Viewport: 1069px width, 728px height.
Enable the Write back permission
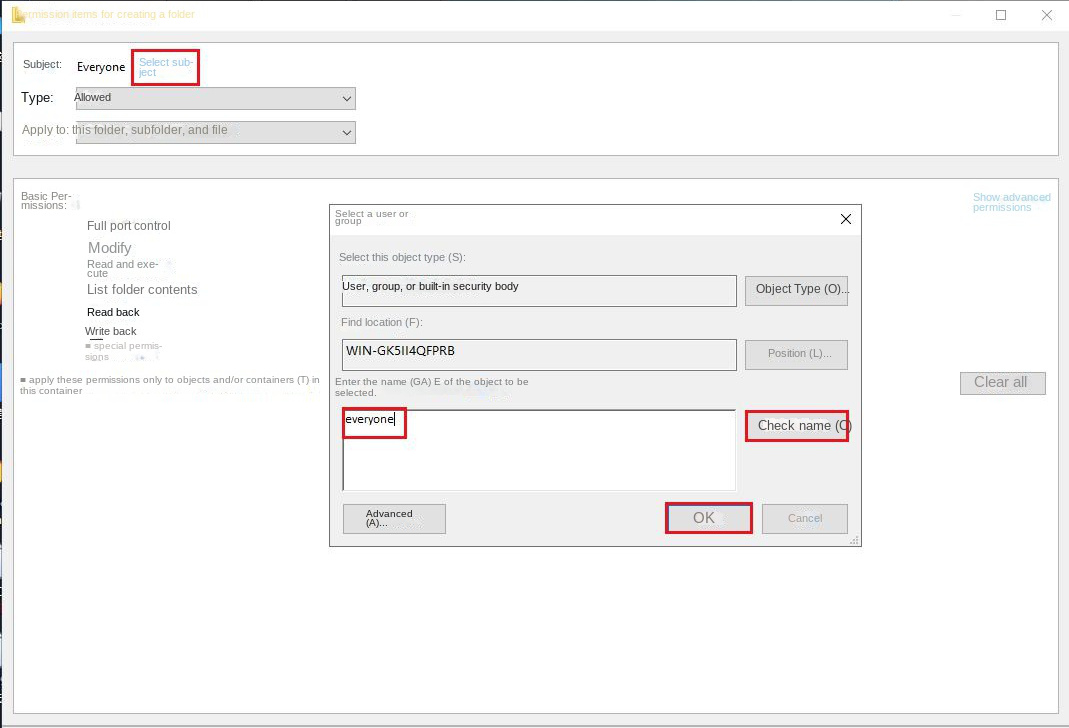(x=110, y=331)
